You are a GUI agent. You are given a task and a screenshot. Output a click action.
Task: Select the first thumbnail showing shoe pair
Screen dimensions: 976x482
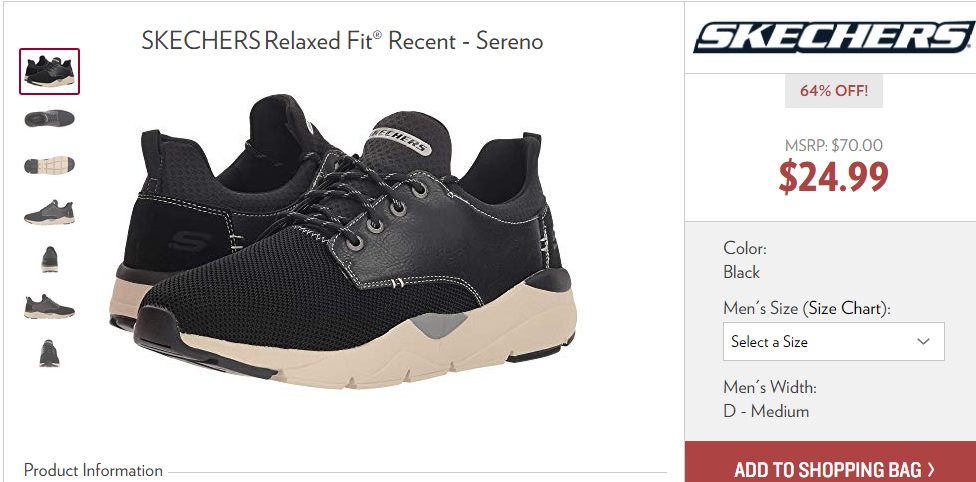[x=49, y=71]
